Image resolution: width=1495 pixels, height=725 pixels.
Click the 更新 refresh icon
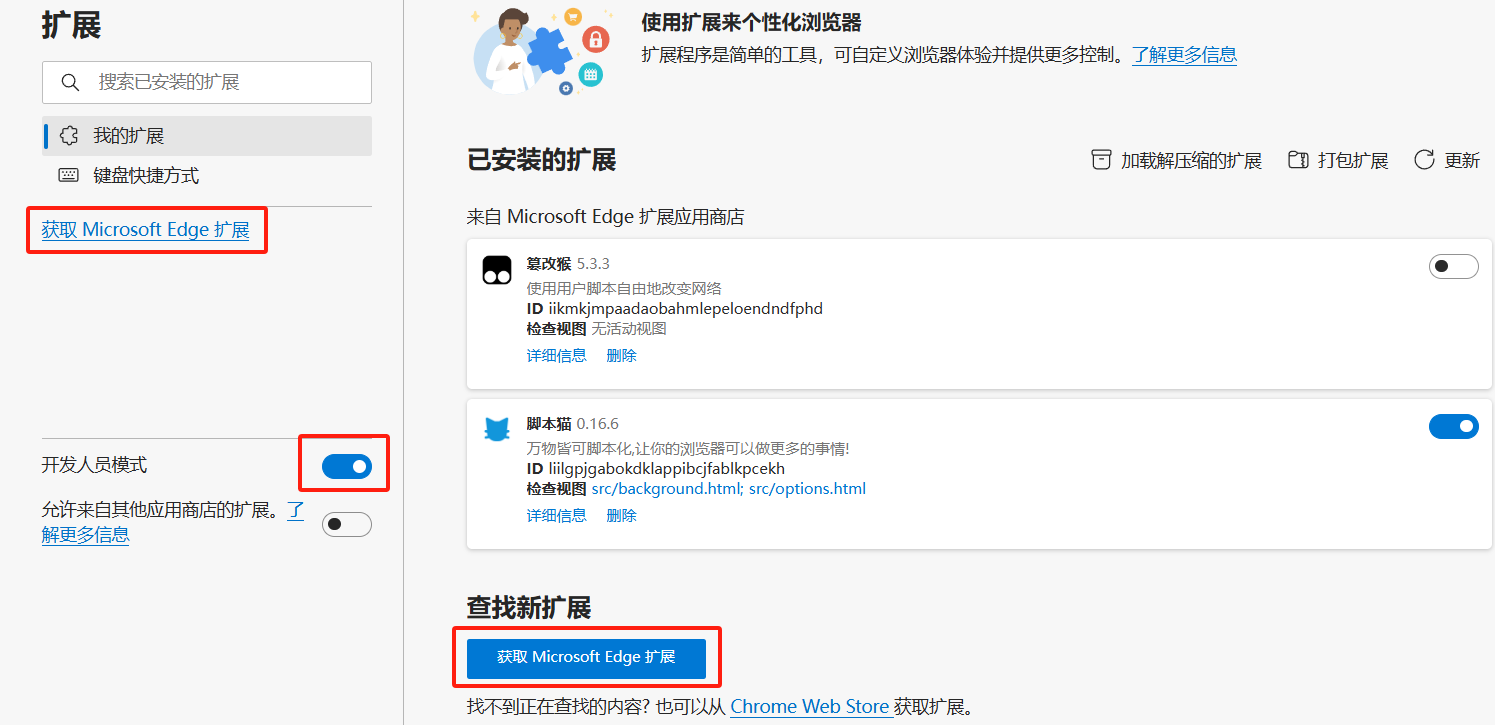(x=1424, y=160)
